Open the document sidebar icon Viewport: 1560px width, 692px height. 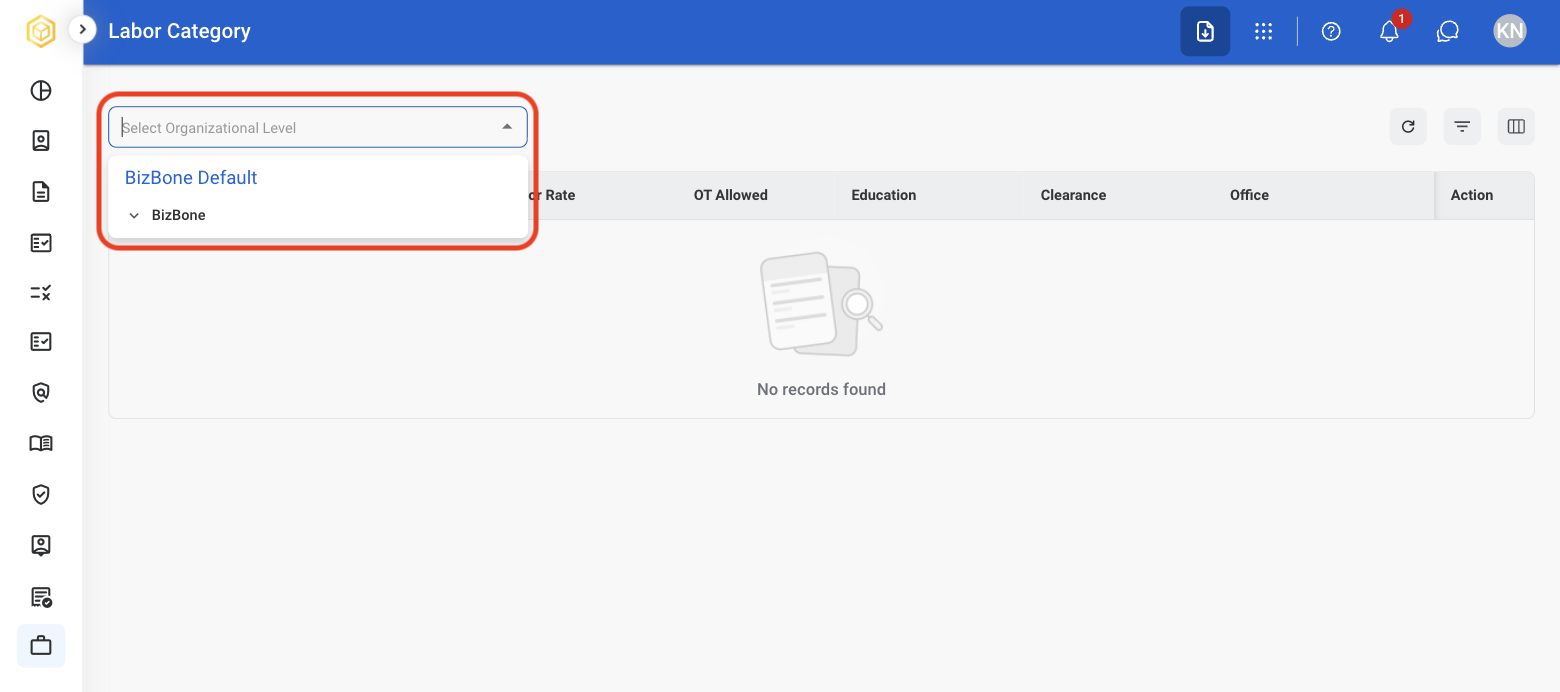point(41,192)
